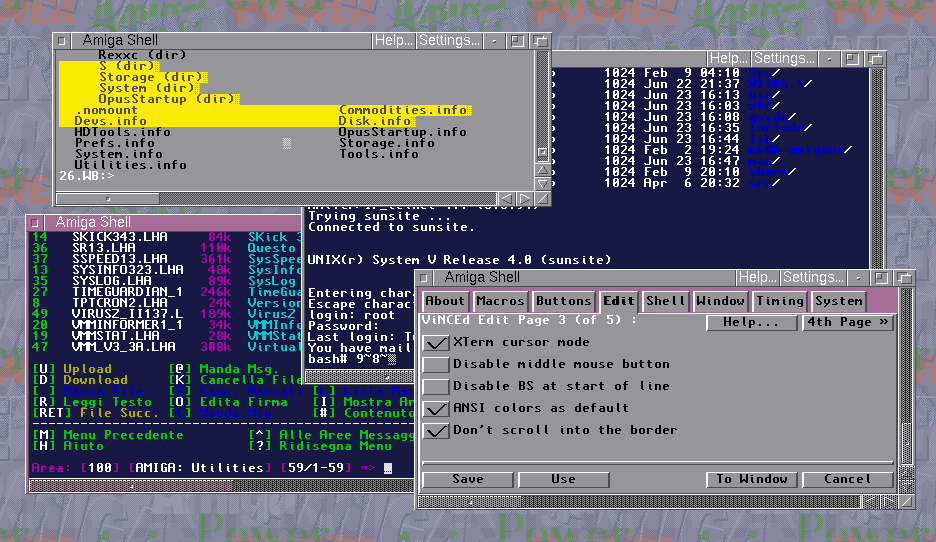This screenshot has width=936, height=542.
Task: Click SKICK343.LHA file row
Action: (166, 237)
